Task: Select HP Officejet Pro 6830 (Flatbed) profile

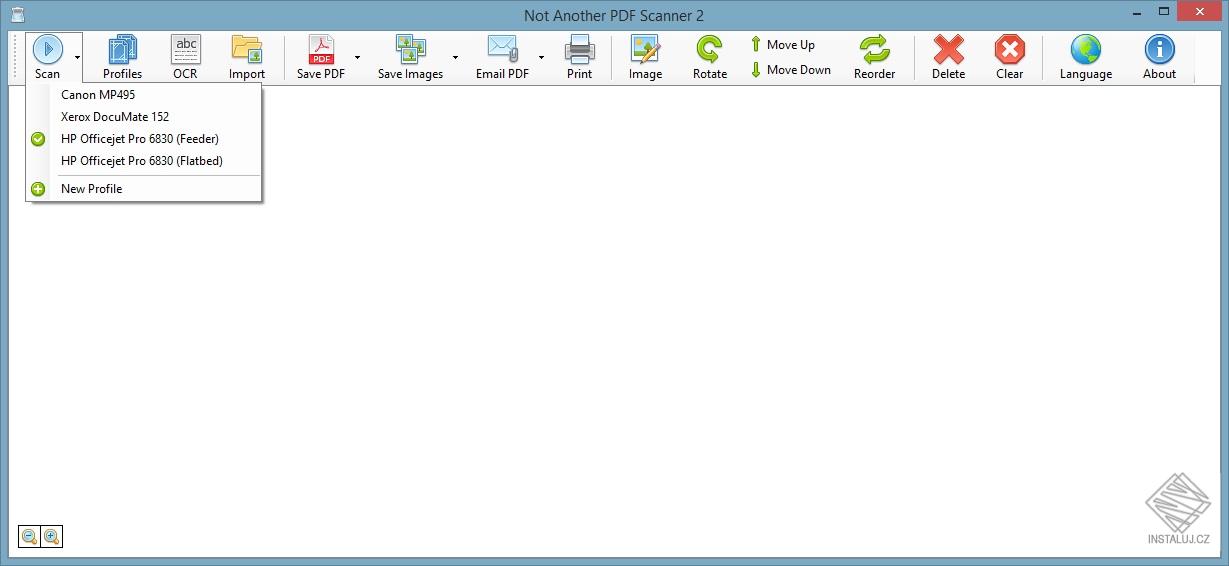Action: tap(144, 161)
